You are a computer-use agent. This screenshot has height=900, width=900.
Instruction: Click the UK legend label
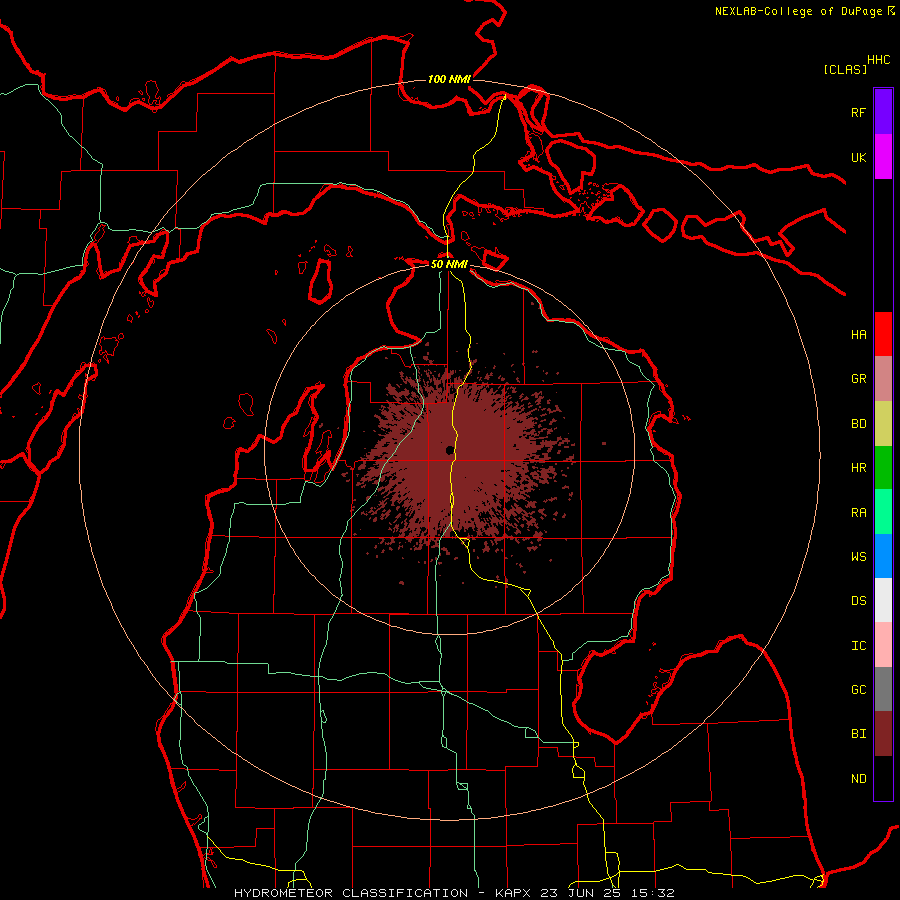[858, 157]
